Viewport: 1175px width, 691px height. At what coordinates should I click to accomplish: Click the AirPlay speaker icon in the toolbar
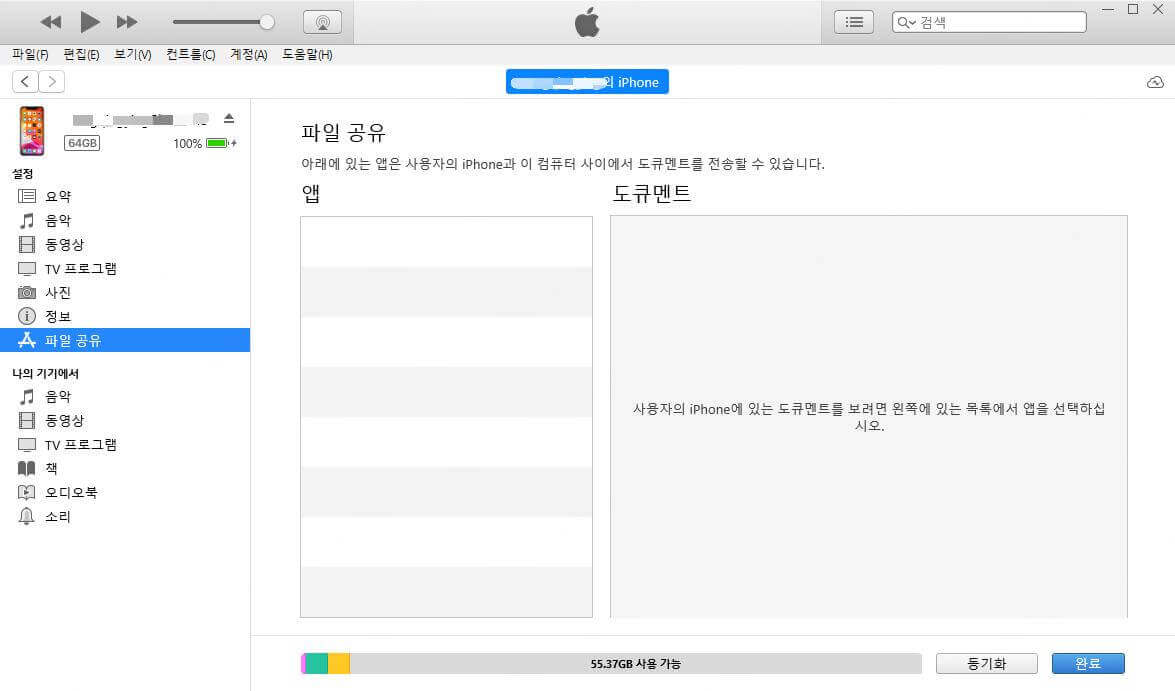(x=321, y=21)
